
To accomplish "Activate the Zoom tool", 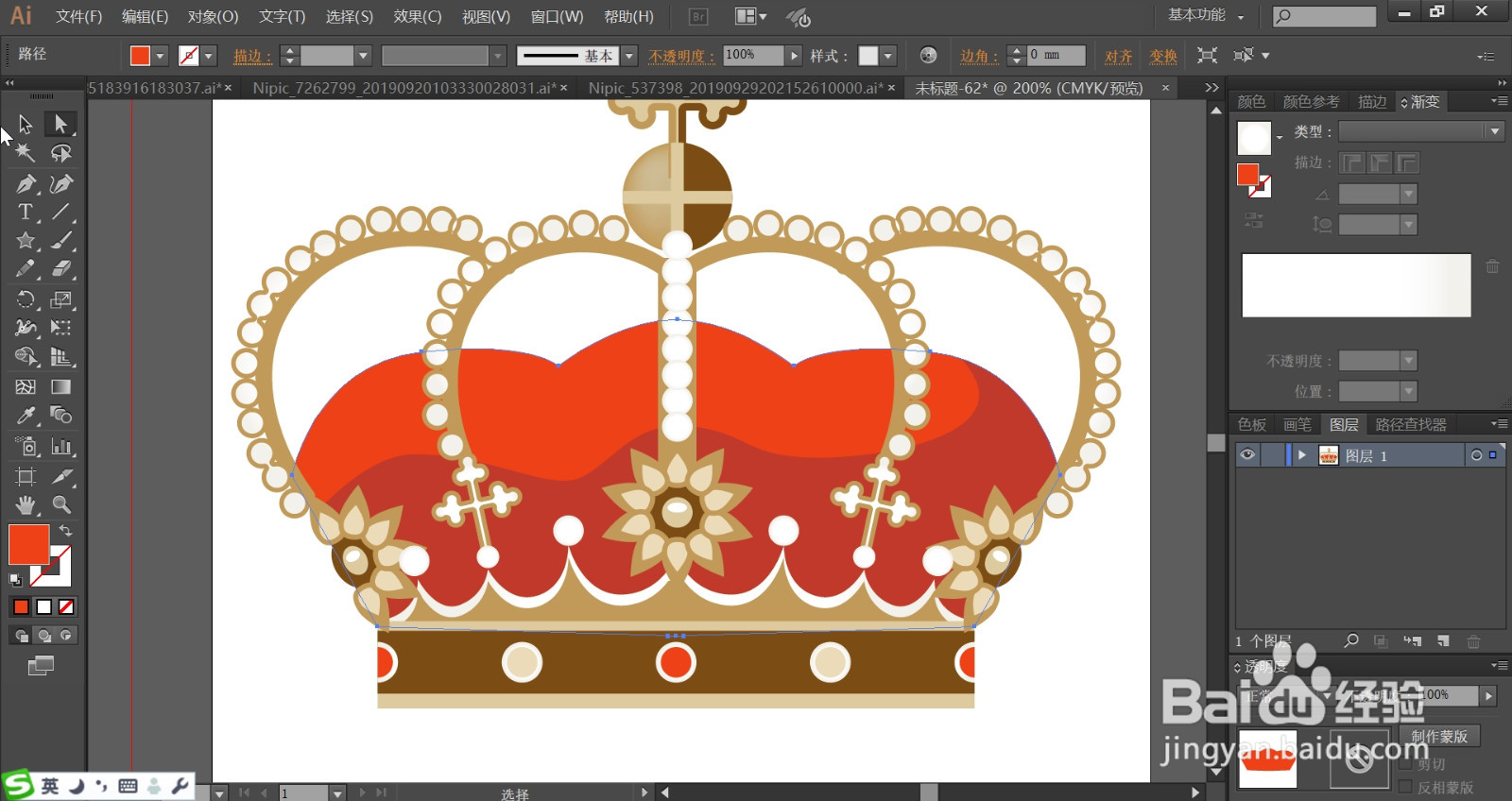I will (60, 504).
